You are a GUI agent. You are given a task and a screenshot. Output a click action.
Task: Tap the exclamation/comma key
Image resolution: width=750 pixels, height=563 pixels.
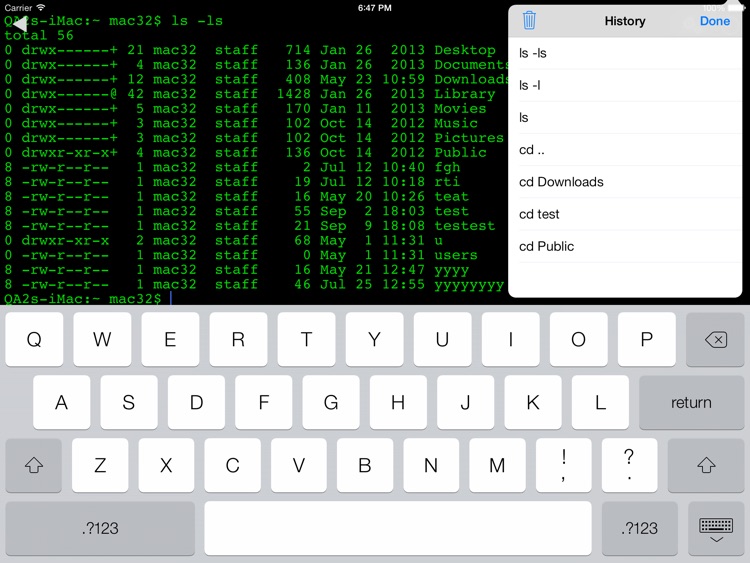click(x=563, y=465)
